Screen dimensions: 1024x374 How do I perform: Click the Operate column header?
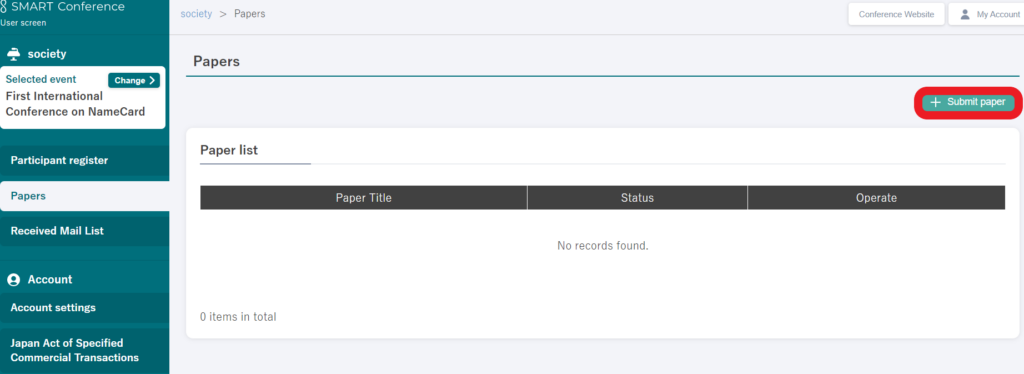tap(876, 198)
